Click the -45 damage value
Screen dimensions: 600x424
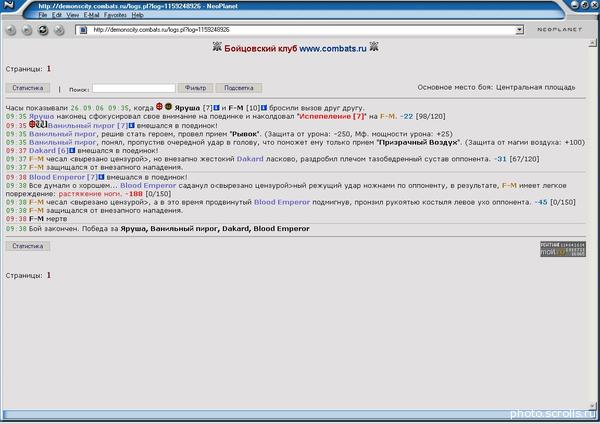point(541,202)
